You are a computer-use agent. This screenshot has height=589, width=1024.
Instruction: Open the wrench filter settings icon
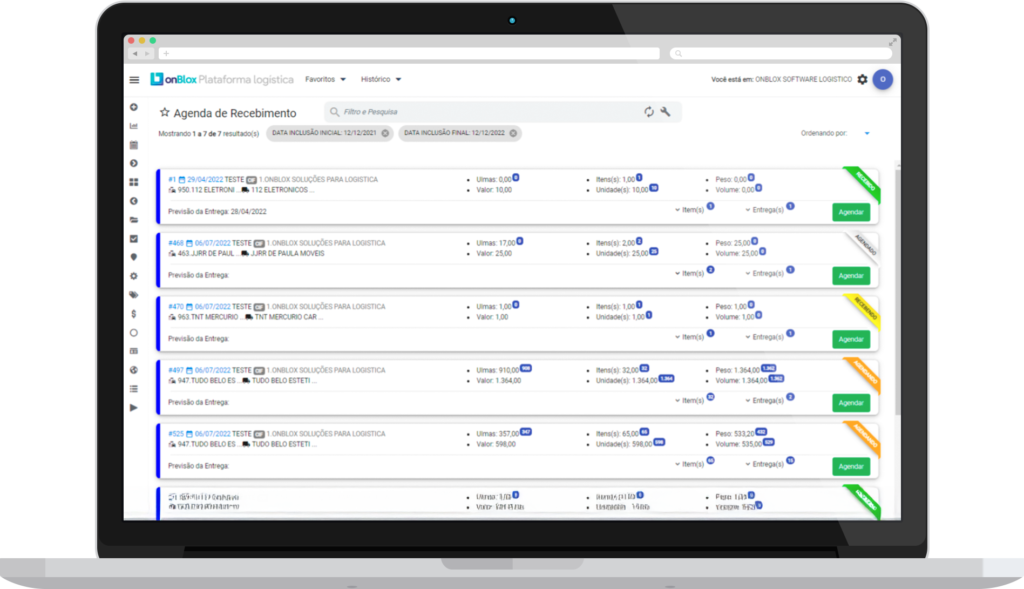click(666, 112)
